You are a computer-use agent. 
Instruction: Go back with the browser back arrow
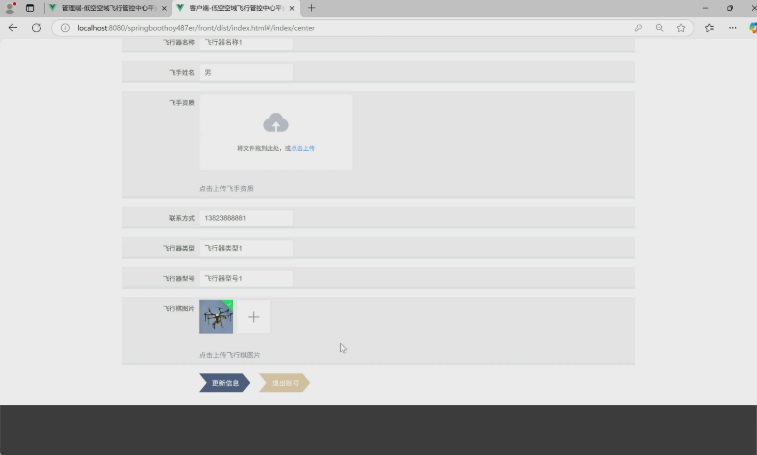13,28
